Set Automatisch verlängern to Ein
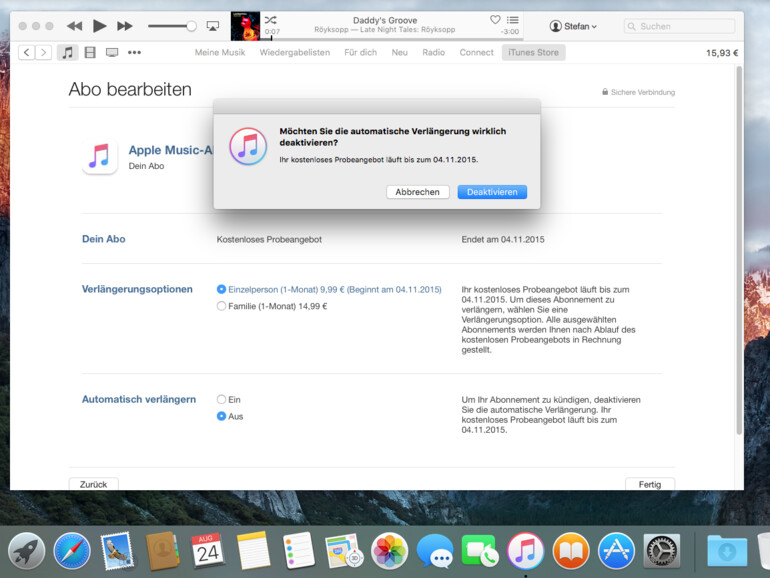 [x=221, y=399]
